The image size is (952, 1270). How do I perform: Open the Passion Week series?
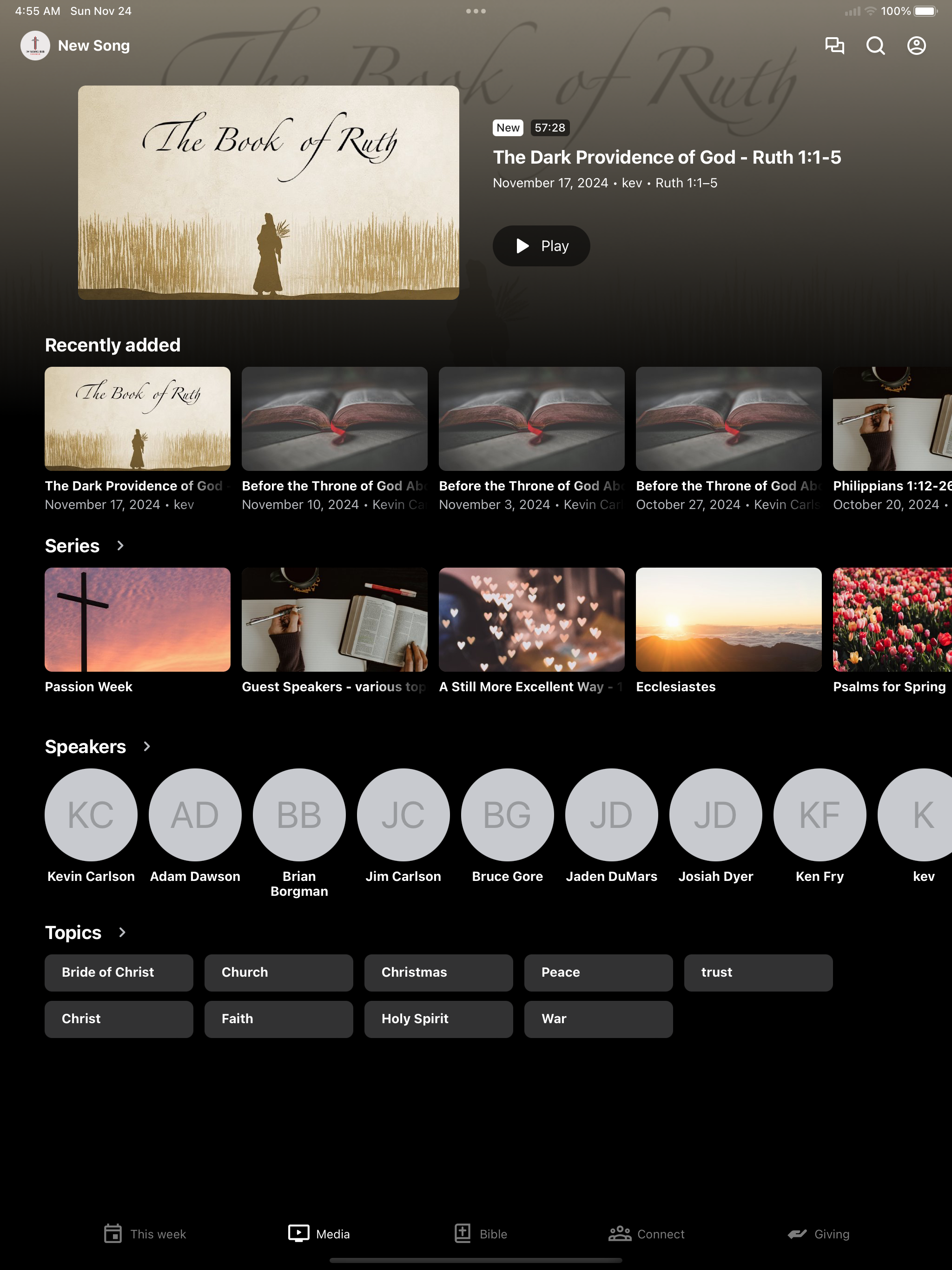tap(138, 620)
